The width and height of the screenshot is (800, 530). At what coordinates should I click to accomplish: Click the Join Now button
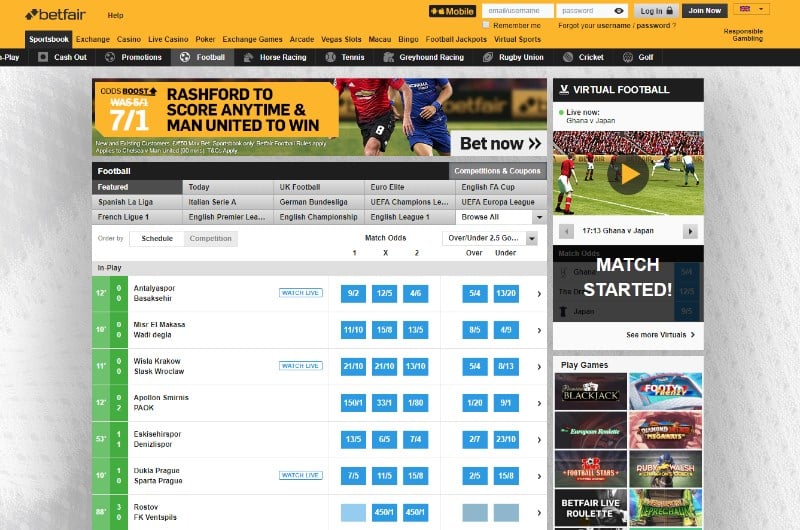[705, 11]
